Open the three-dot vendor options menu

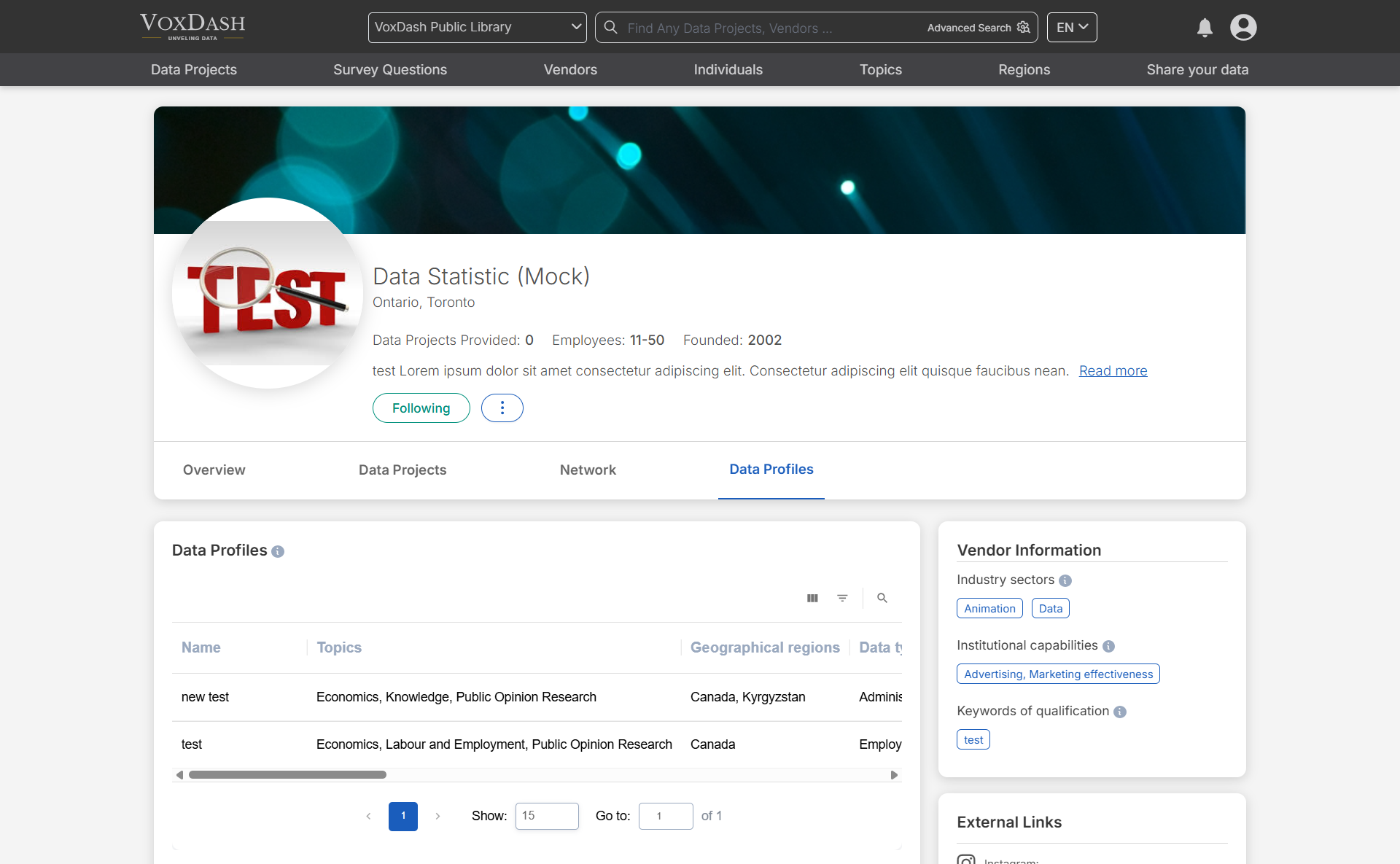pyautogui.click(x=502, y=408)
